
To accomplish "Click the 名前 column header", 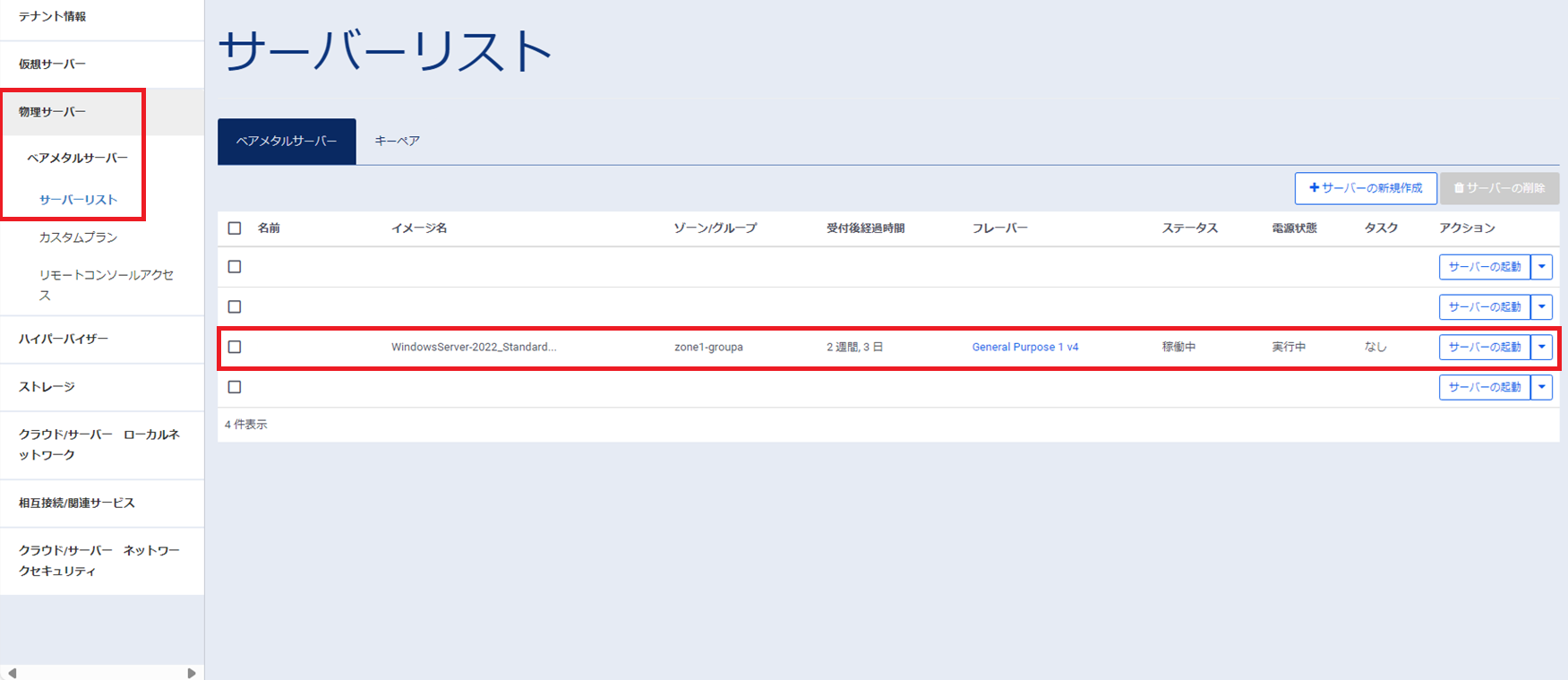I will 269,228.
